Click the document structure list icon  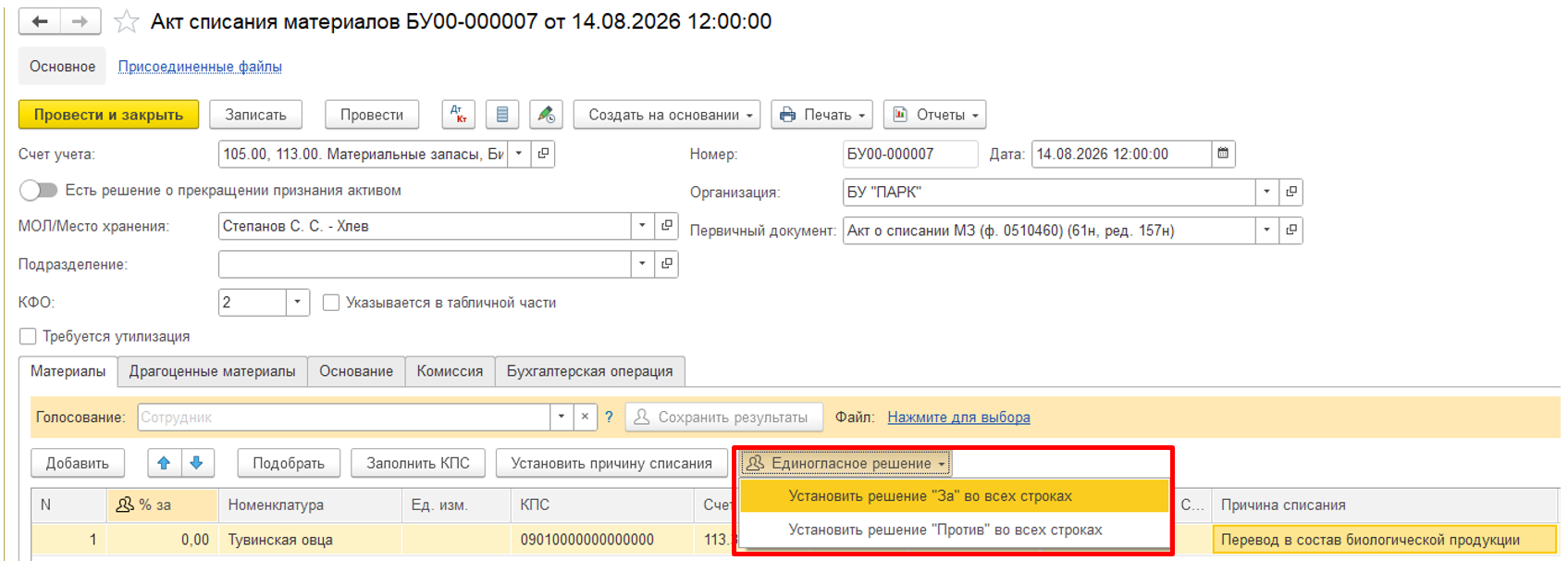[x=502, y=115]
